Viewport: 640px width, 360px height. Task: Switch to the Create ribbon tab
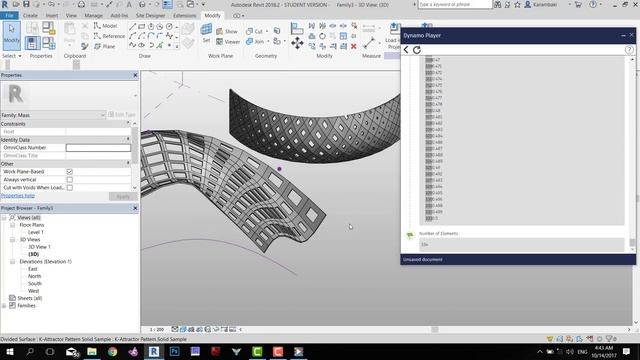30,16
